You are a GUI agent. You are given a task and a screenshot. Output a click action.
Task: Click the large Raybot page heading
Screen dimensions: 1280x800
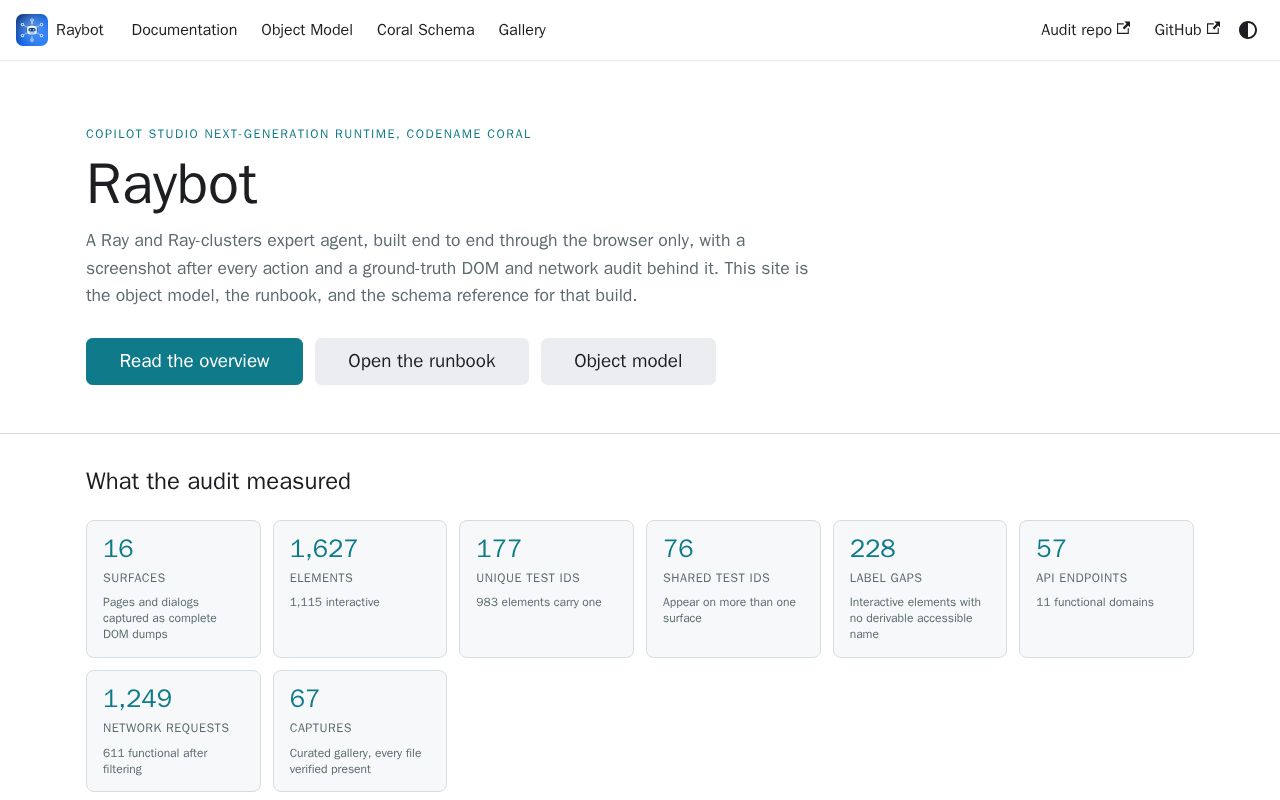(172, 184)
